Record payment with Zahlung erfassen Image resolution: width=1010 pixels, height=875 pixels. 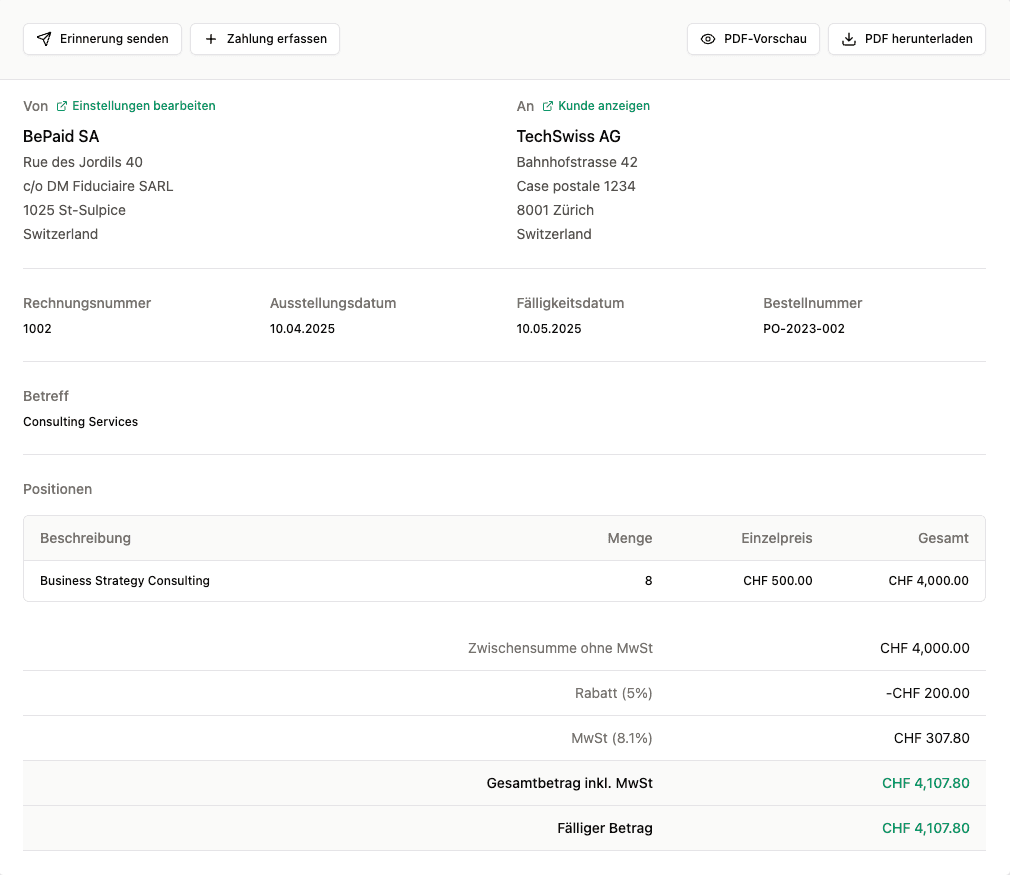pos(265,39)
